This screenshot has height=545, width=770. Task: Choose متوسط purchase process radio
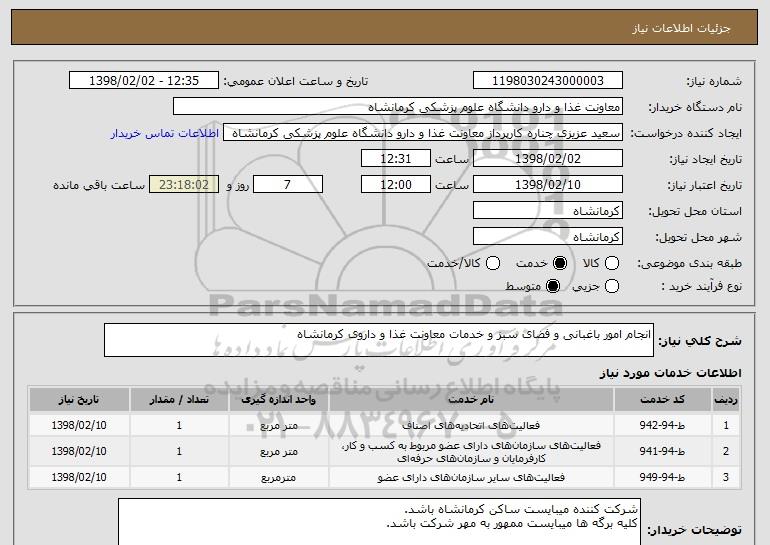pyautogui.click(x=553, y=286)
